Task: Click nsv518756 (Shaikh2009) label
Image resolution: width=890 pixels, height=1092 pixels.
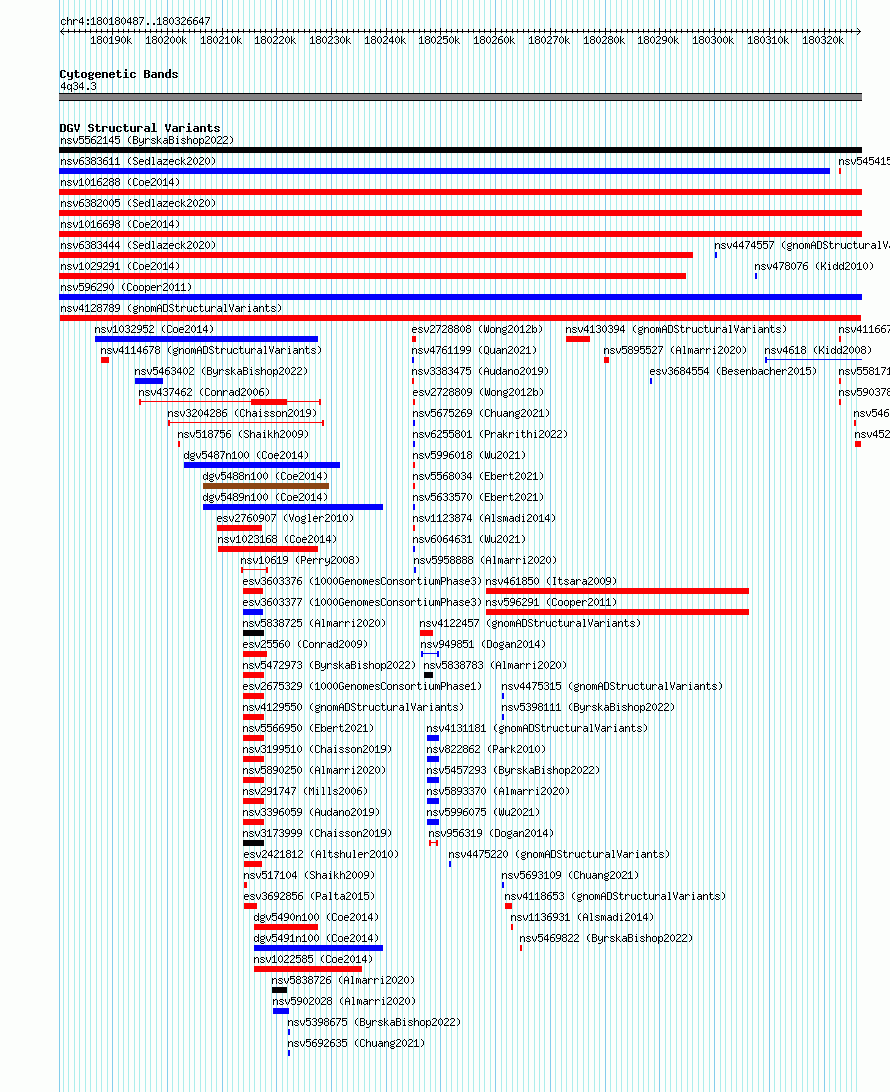Action: [x=243, y=433]
